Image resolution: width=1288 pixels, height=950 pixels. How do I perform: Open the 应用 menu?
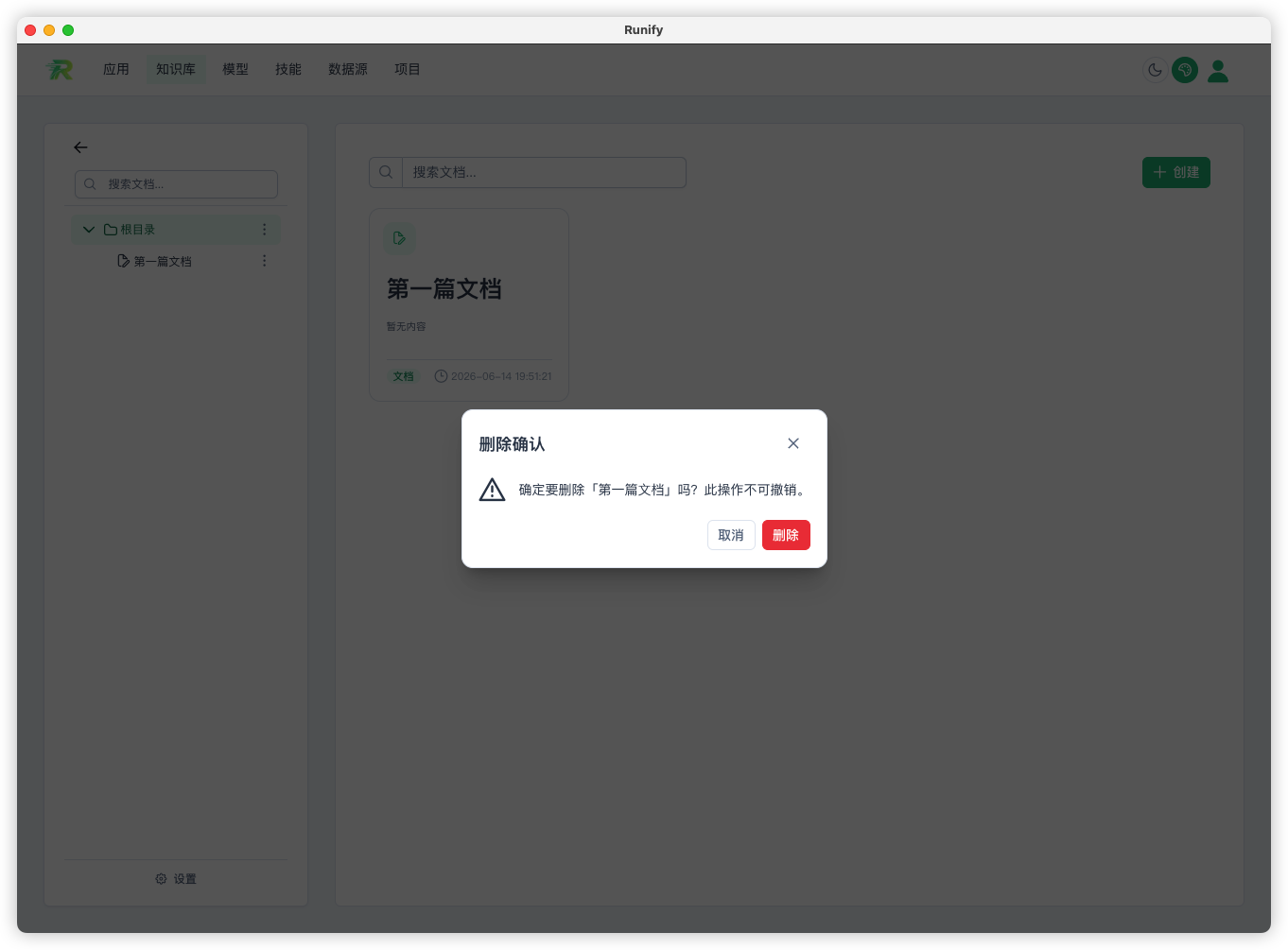116,69
